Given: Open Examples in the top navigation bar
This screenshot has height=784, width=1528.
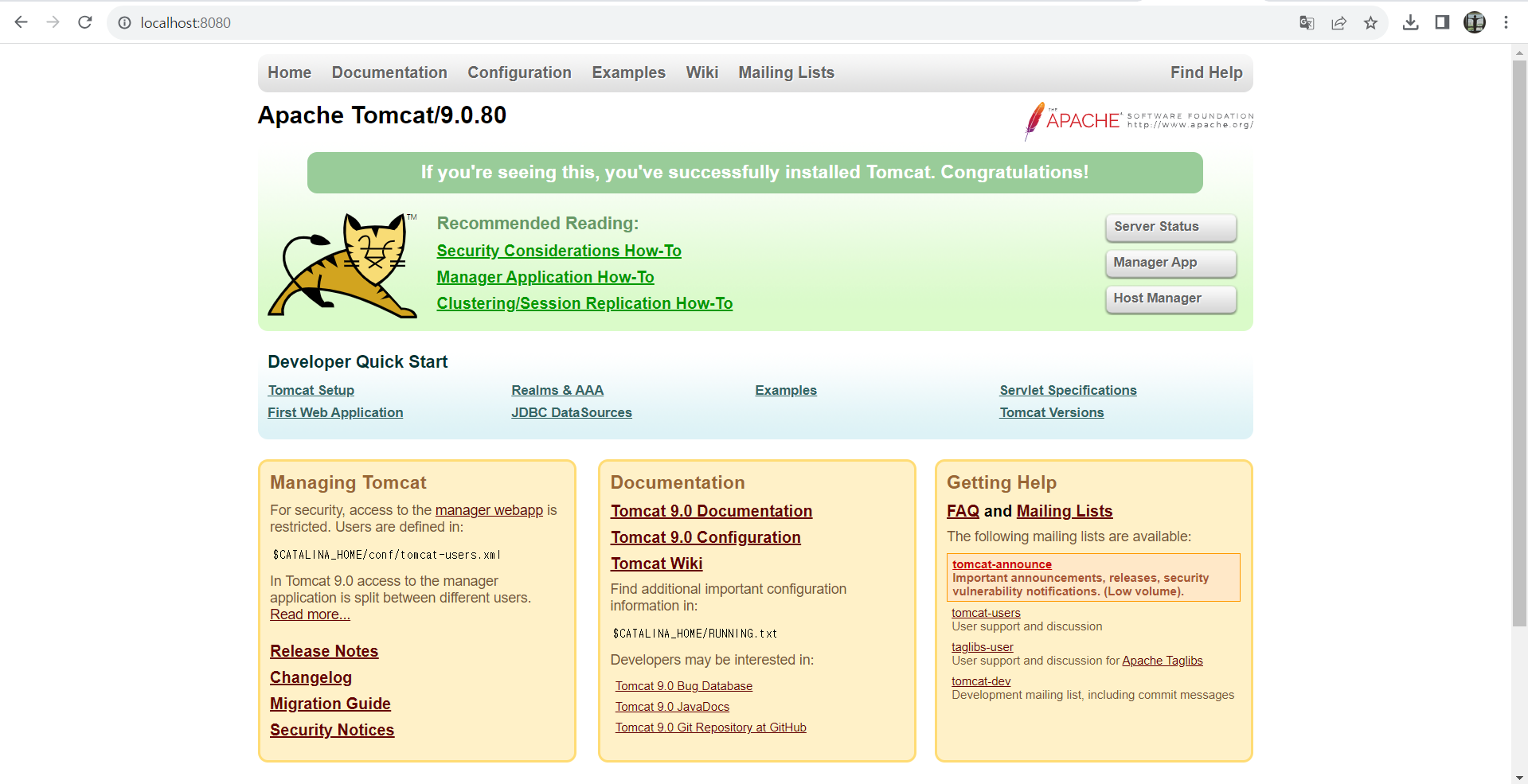Looking at the screenshot, I should click(x=628, y=72).
